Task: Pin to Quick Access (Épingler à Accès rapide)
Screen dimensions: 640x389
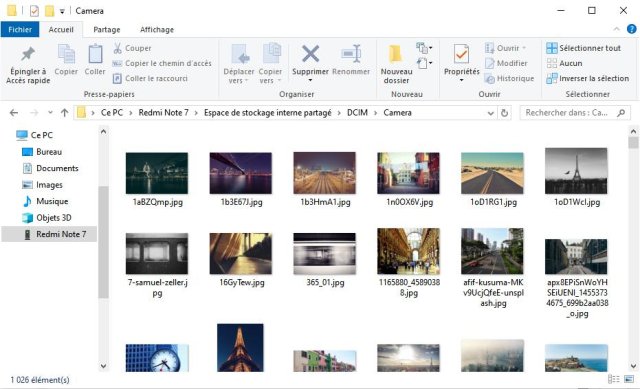Action: click(28, 64)
